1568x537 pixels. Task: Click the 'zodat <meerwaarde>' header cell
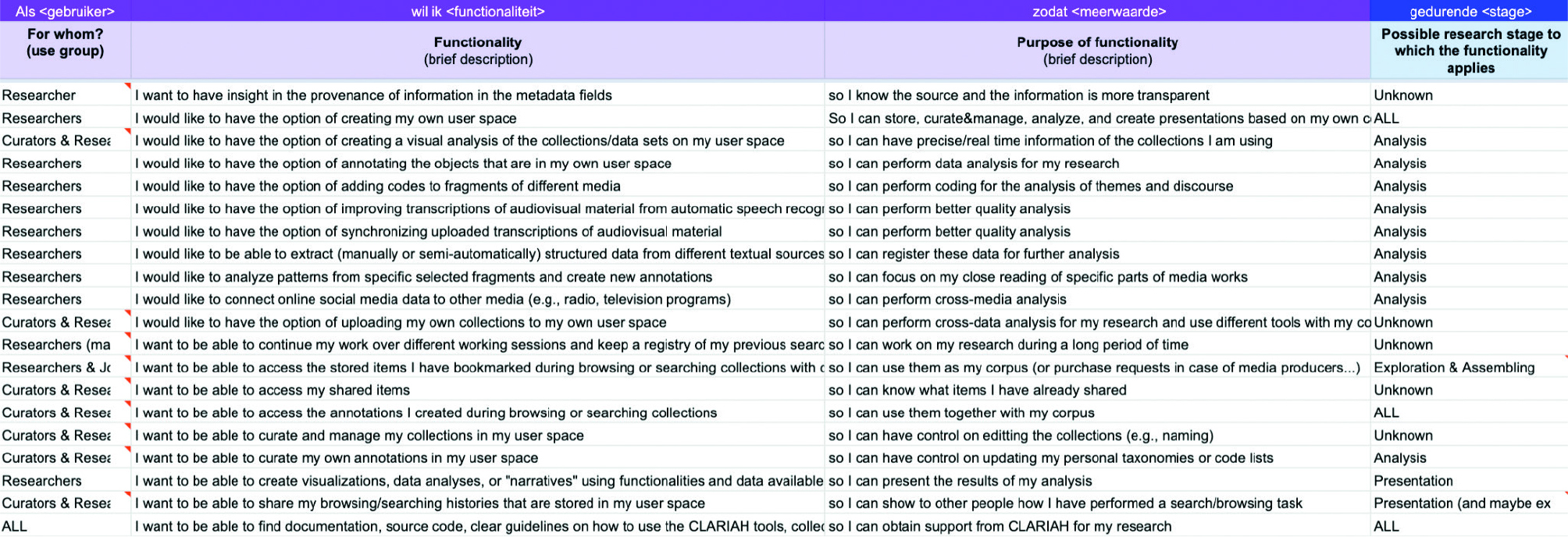click(x=1098, y=11)
